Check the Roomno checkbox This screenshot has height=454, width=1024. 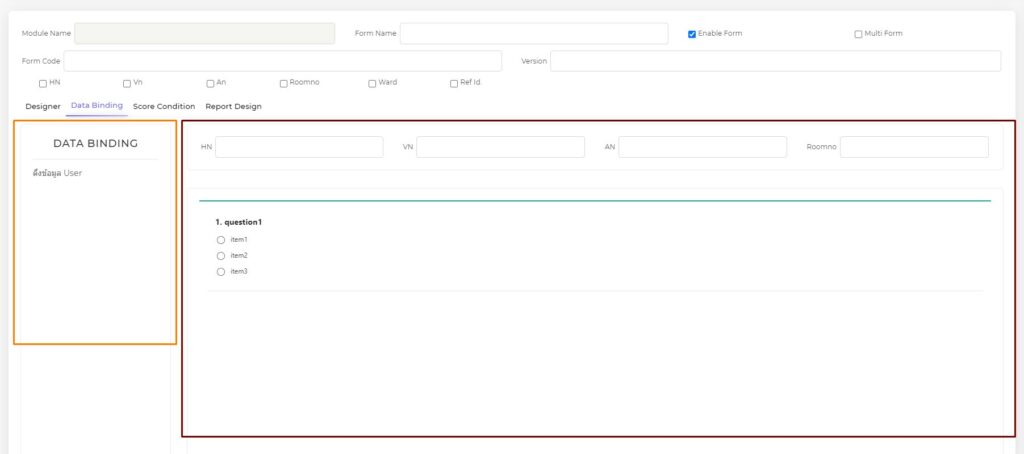click(x=284, y=83)
